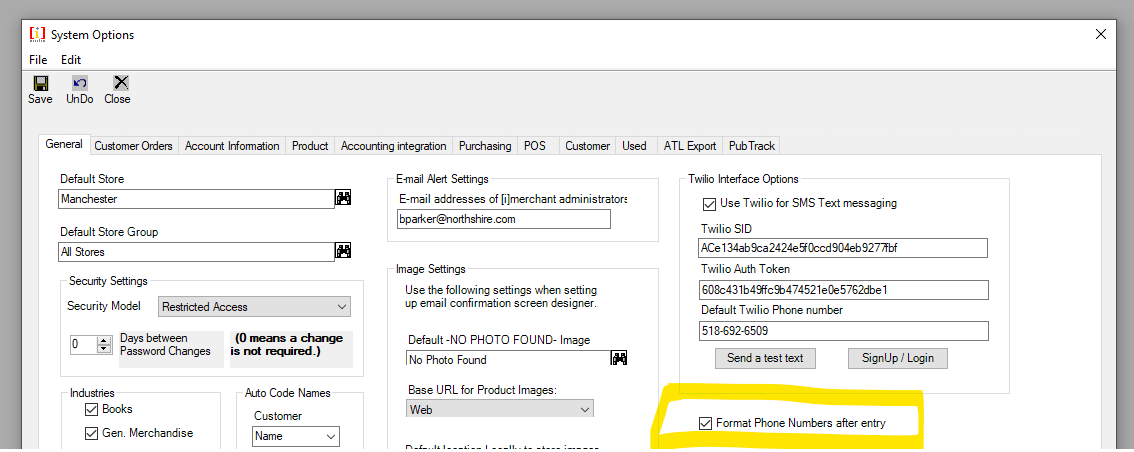The image size is (1134, 452).
Task: Toggle the Books industry checkbox
Action: click(x=91, y=409)
